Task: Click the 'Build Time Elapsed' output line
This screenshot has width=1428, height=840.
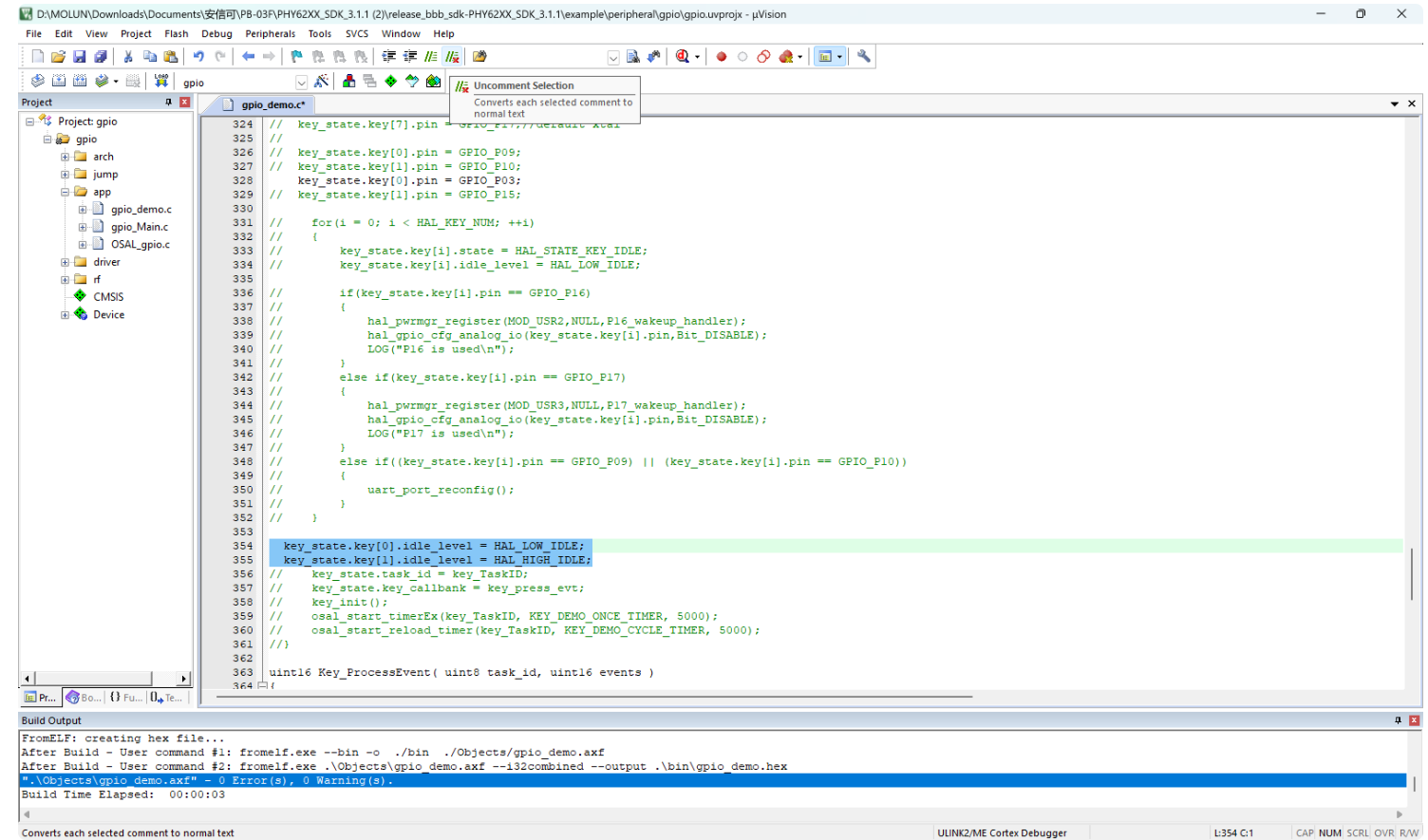Action: coord(123,794)
